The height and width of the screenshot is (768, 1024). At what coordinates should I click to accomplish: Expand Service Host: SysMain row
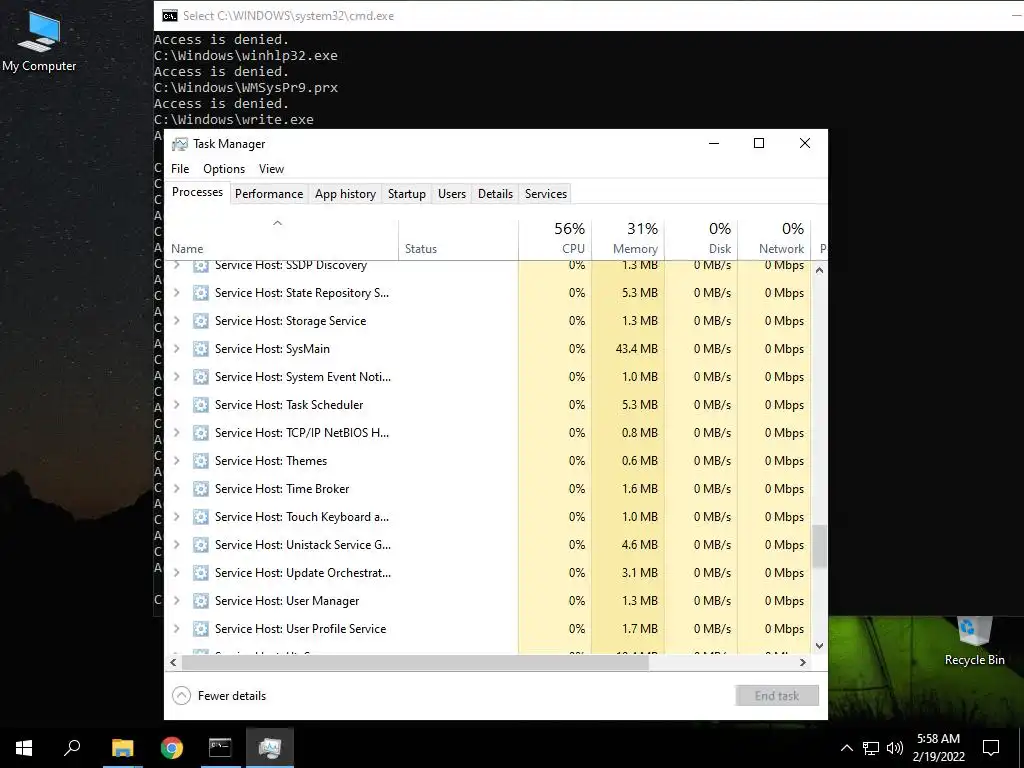(176, 349)
